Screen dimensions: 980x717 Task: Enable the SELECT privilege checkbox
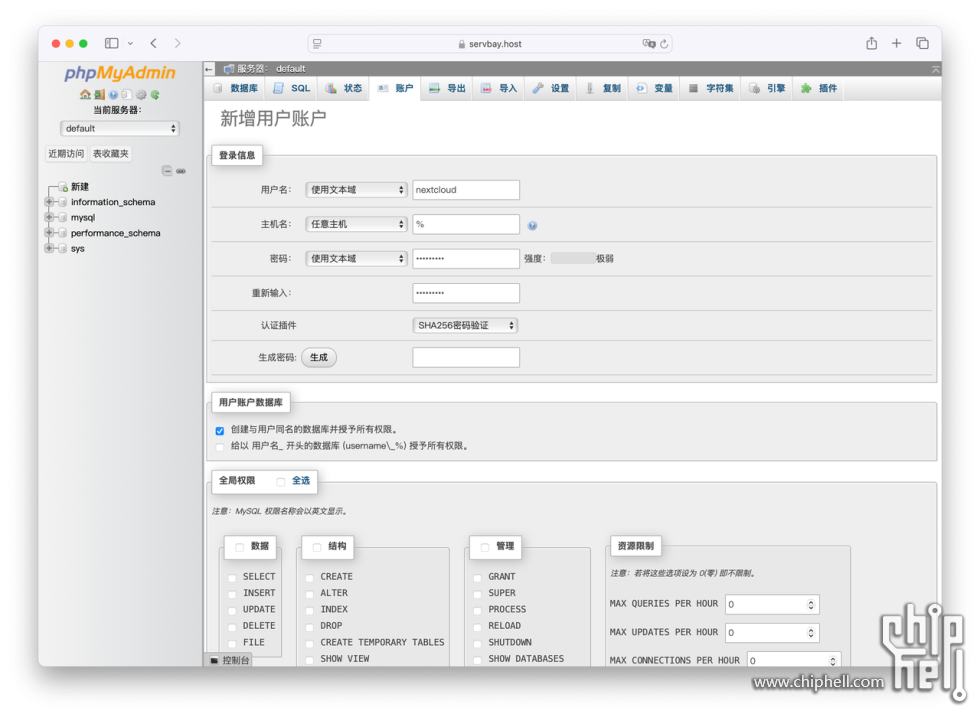click(x=232, y=578)
